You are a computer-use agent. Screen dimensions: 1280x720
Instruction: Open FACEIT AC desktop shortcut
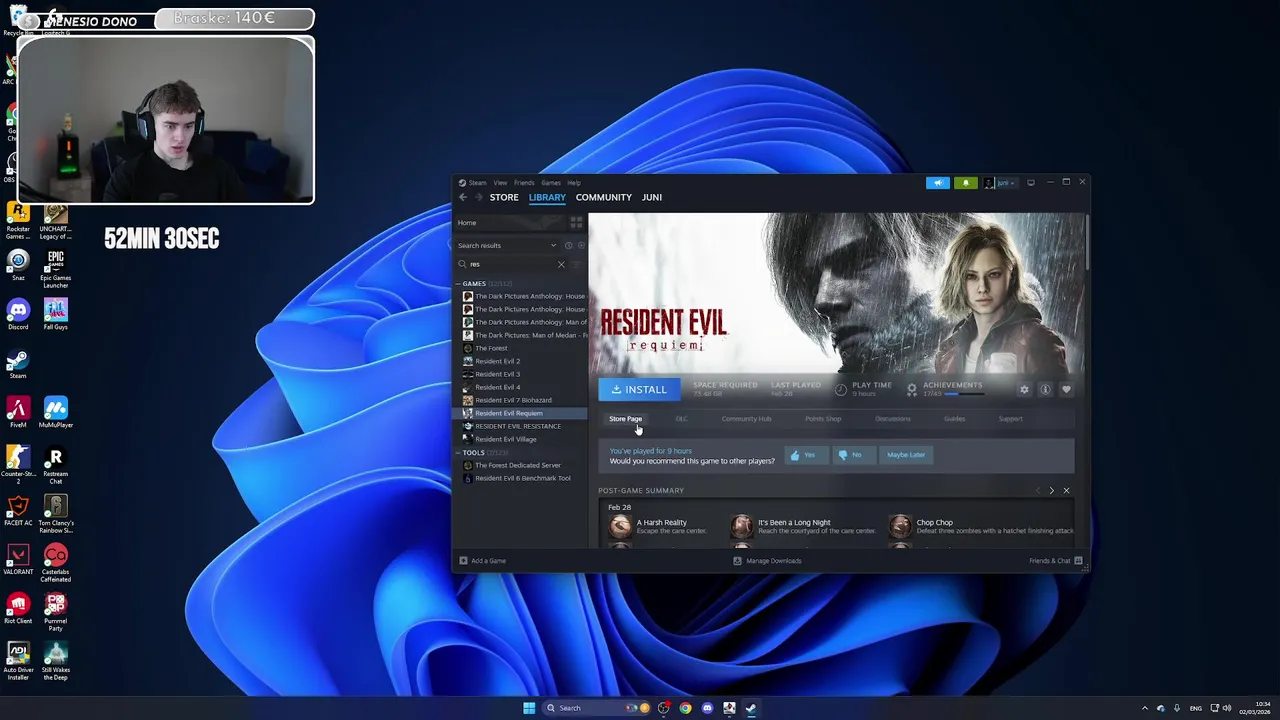coord(18,510)
